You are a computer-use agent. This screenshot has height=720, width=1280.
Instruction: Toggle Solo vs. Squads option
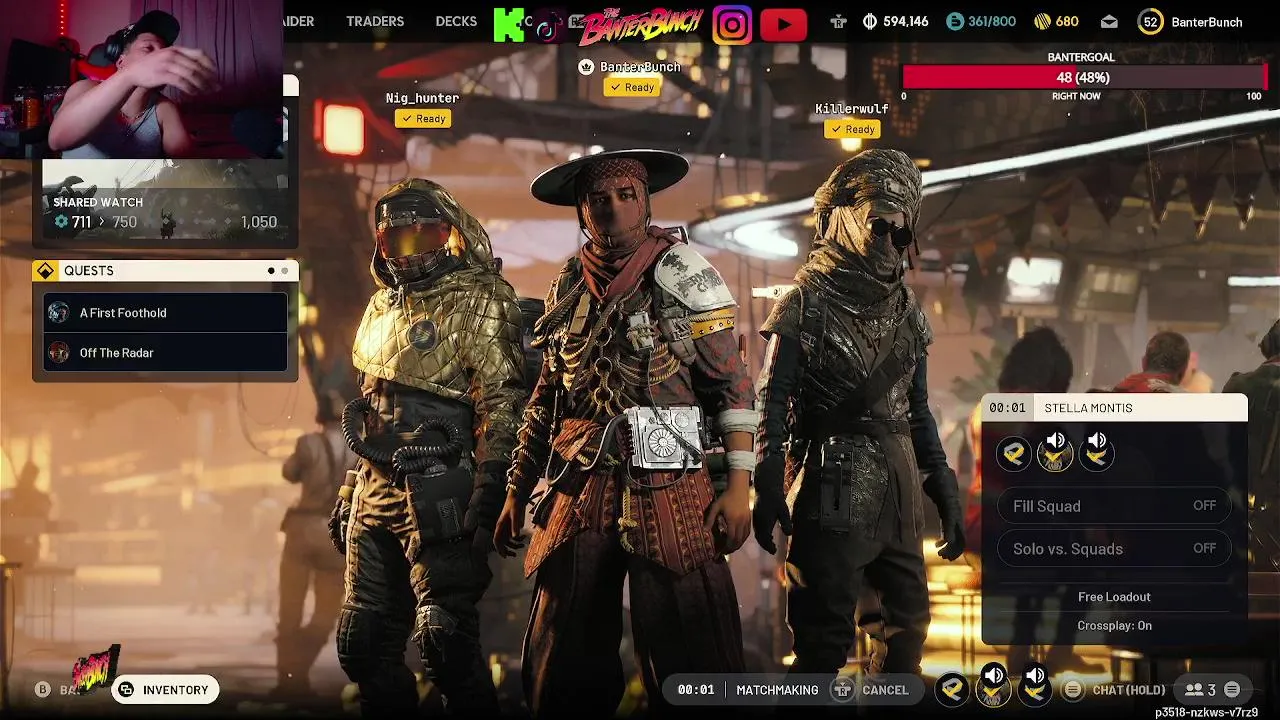[x=1114, y=548]
